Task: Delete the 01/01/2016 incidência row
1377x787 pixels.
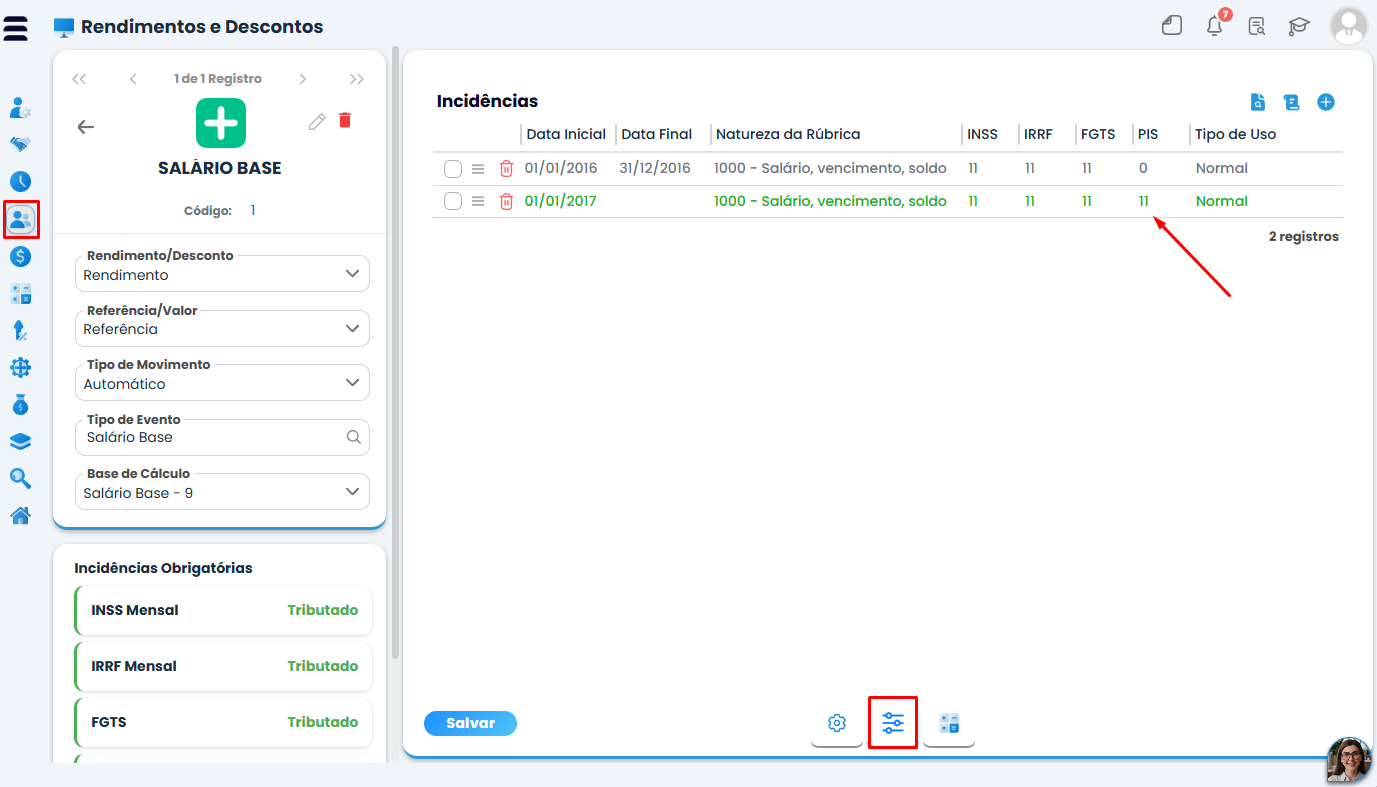Action: click(x=506, y=168)
